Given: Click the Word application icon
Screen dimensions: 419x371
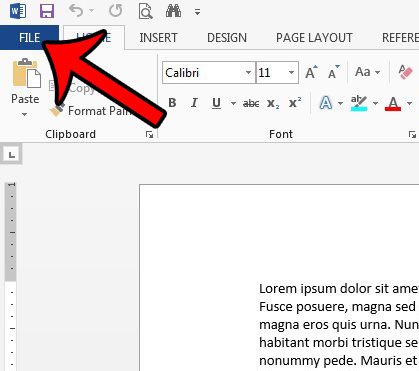Looking at the screenshot, I should coord(18,11).
